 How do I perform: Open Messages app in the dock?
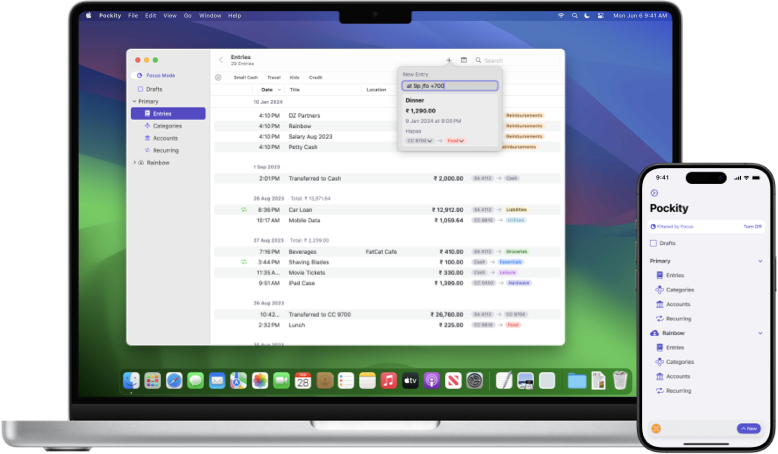pos(195,381)
